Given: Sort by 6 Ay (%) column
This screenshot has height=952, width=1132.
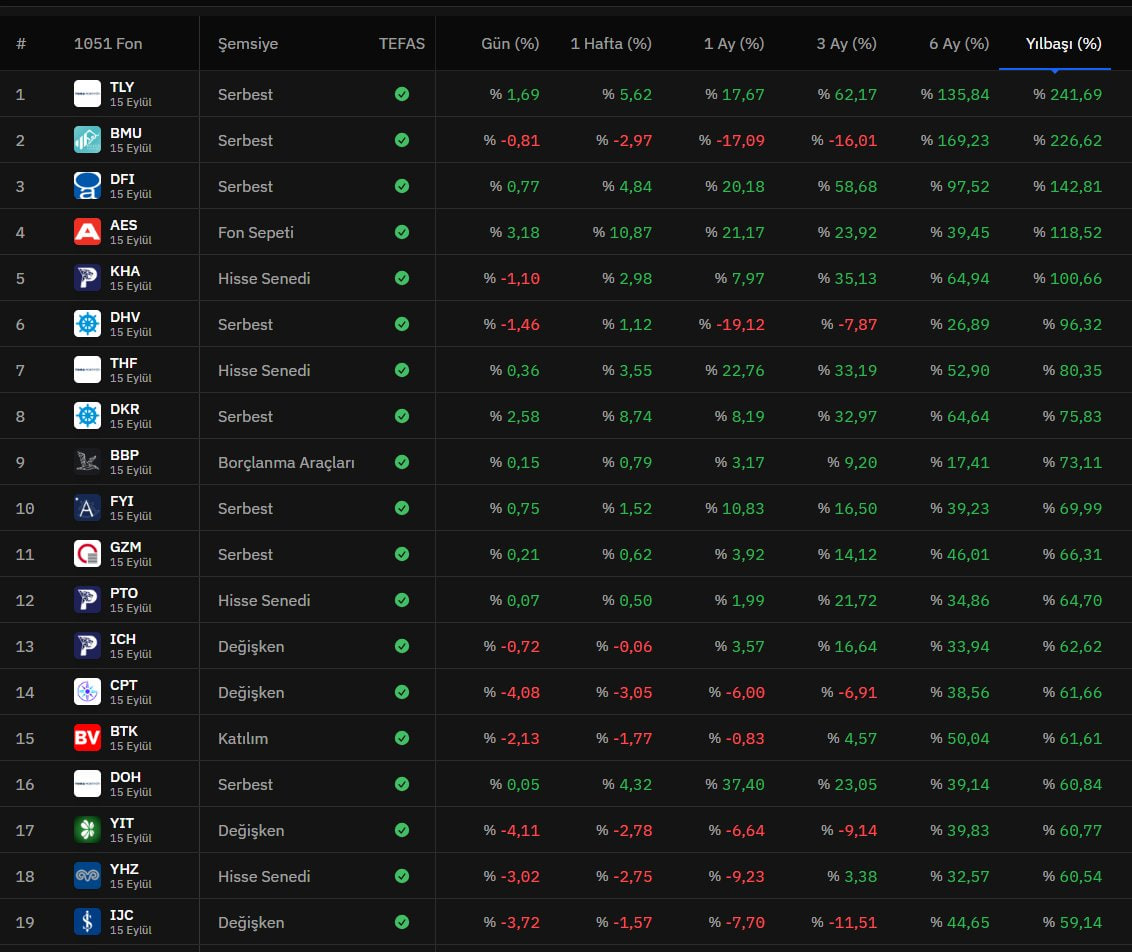Looking at the screenshot, I should pos(959,43).
